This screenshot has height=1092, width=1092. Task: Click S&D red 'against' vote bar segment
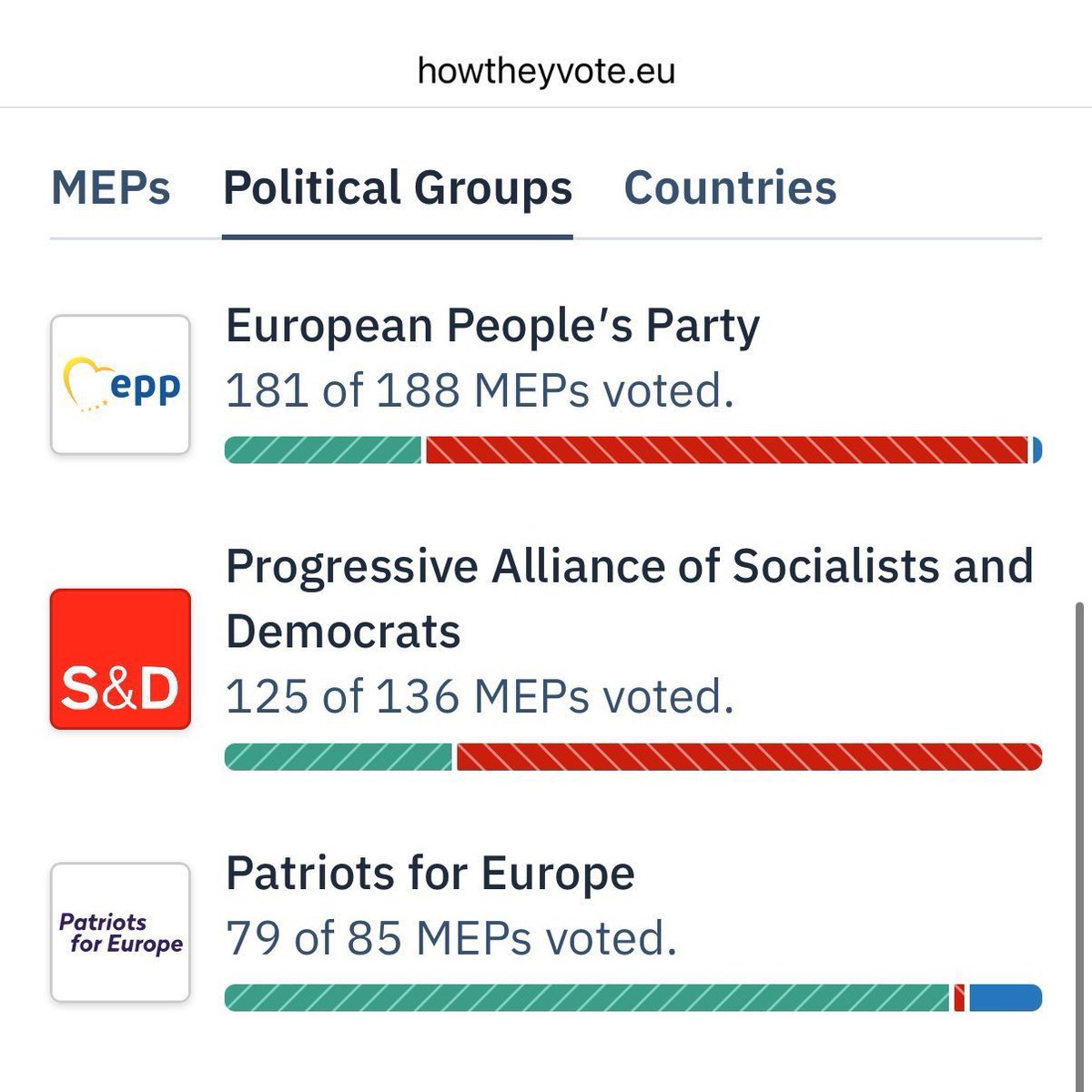coord(750,757)
